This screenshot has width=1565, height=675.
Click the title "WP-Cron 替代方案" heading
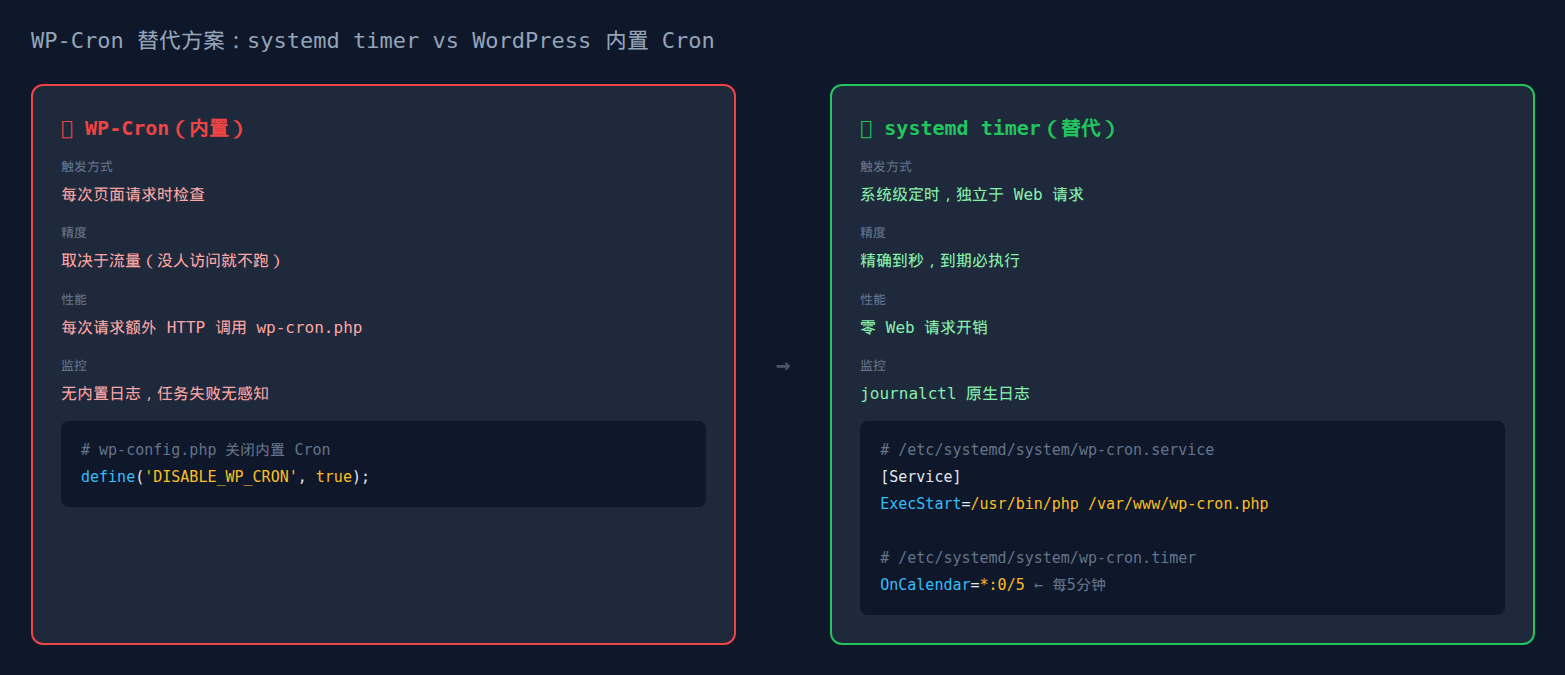point(372,41)
